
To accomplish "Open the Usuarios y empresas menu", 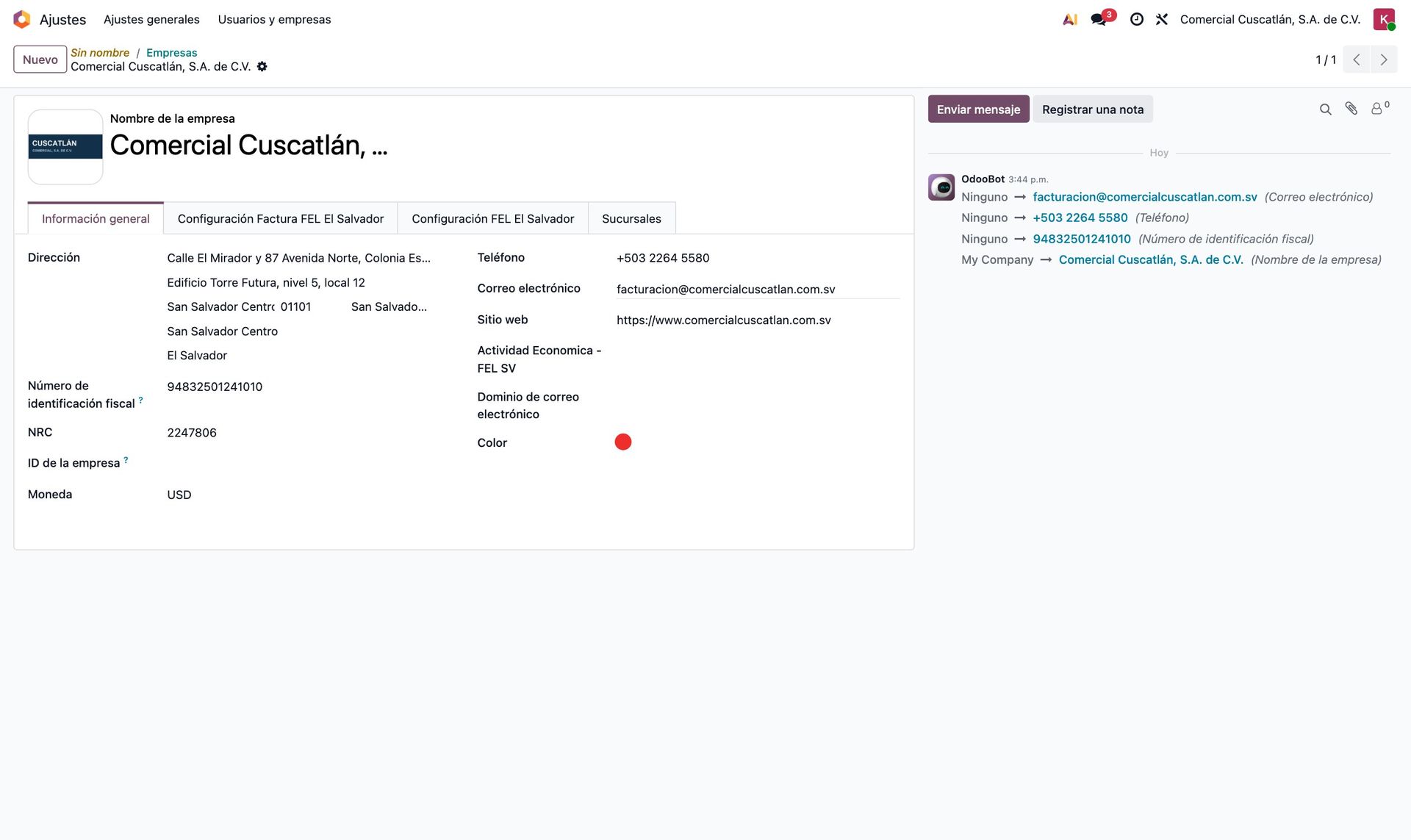I will (274, 19).
